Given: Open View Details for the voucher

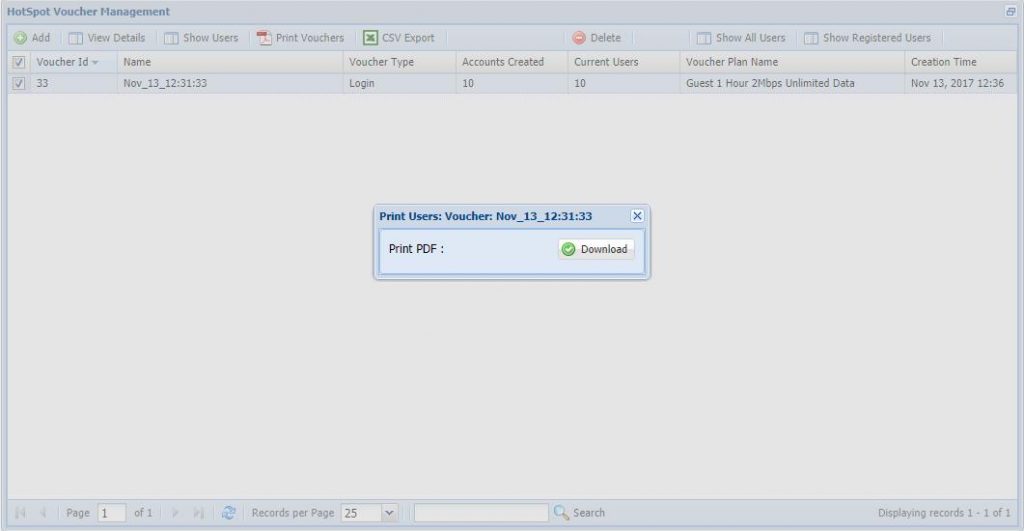Looking at the screenshot, I should click(107, 38).
